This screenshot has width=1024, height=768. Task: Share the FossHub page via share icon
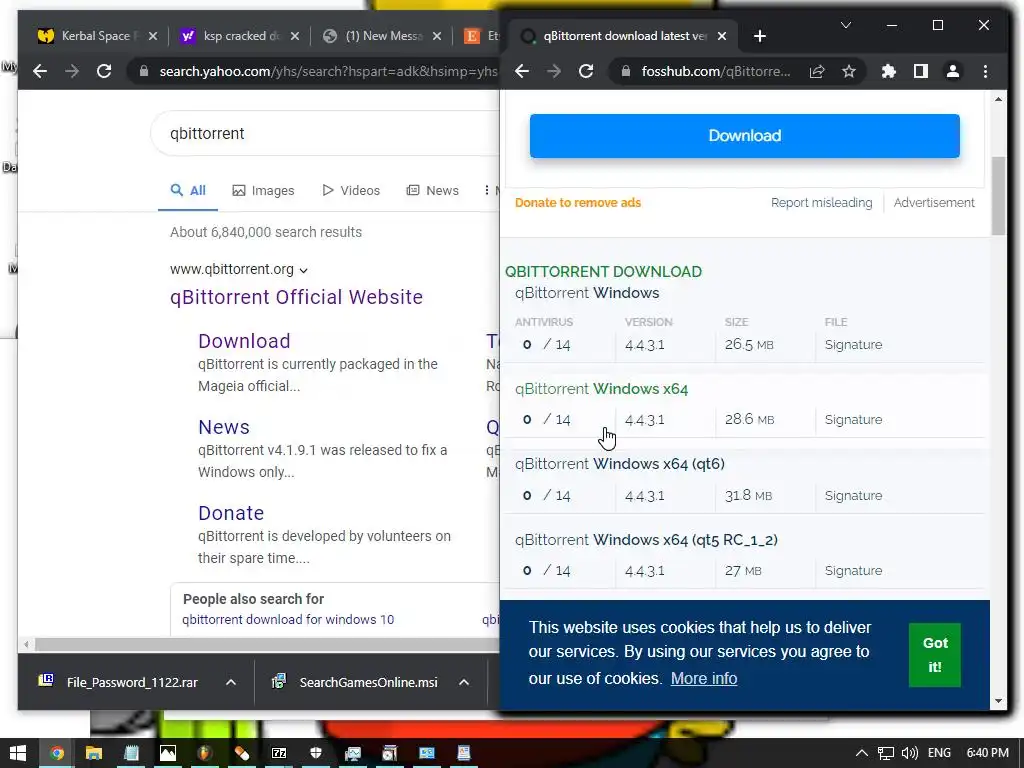817,71
